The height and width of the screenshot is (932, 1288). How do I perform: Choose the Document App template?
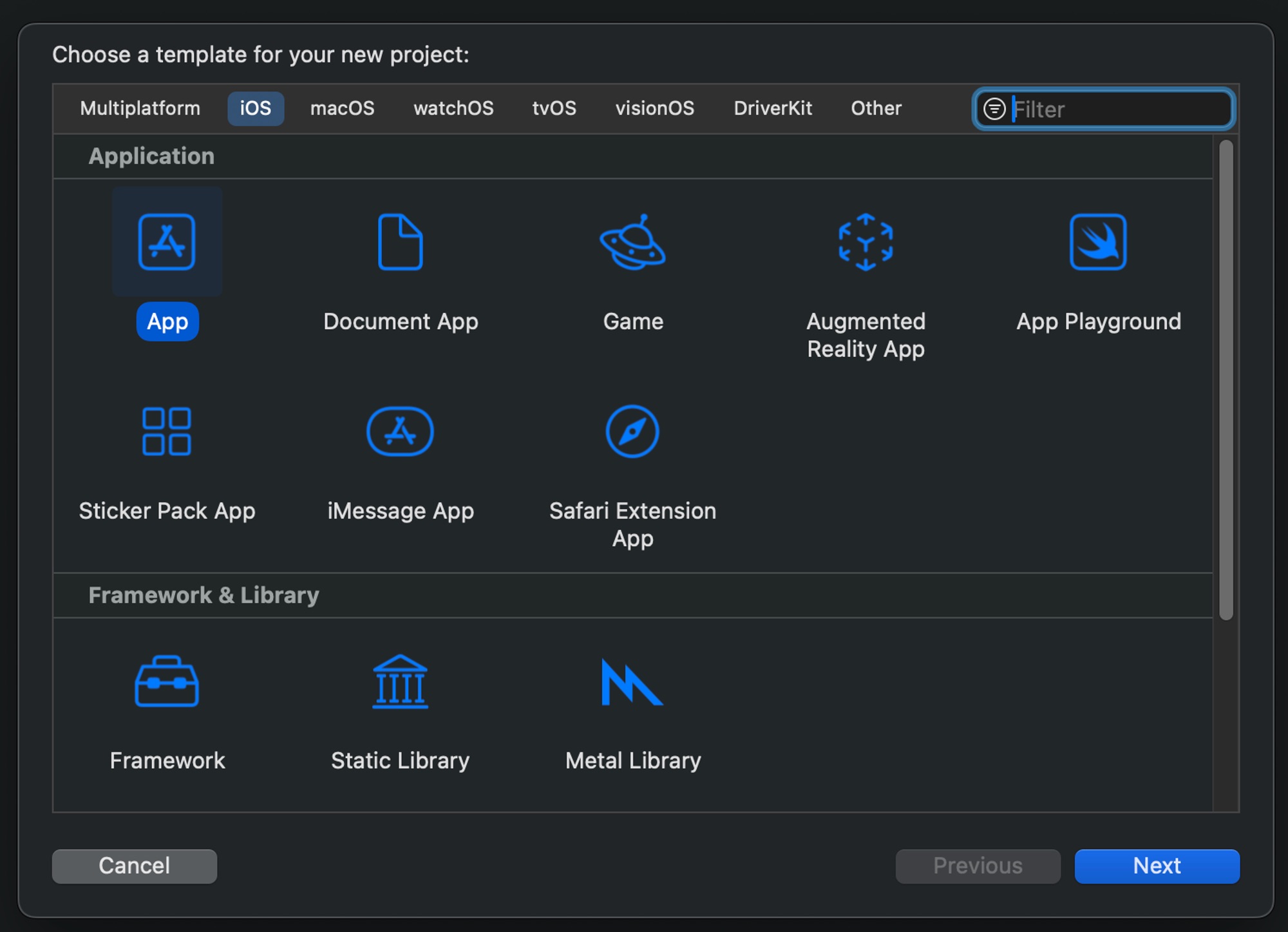pyautogui.click(x=400, y=242)
